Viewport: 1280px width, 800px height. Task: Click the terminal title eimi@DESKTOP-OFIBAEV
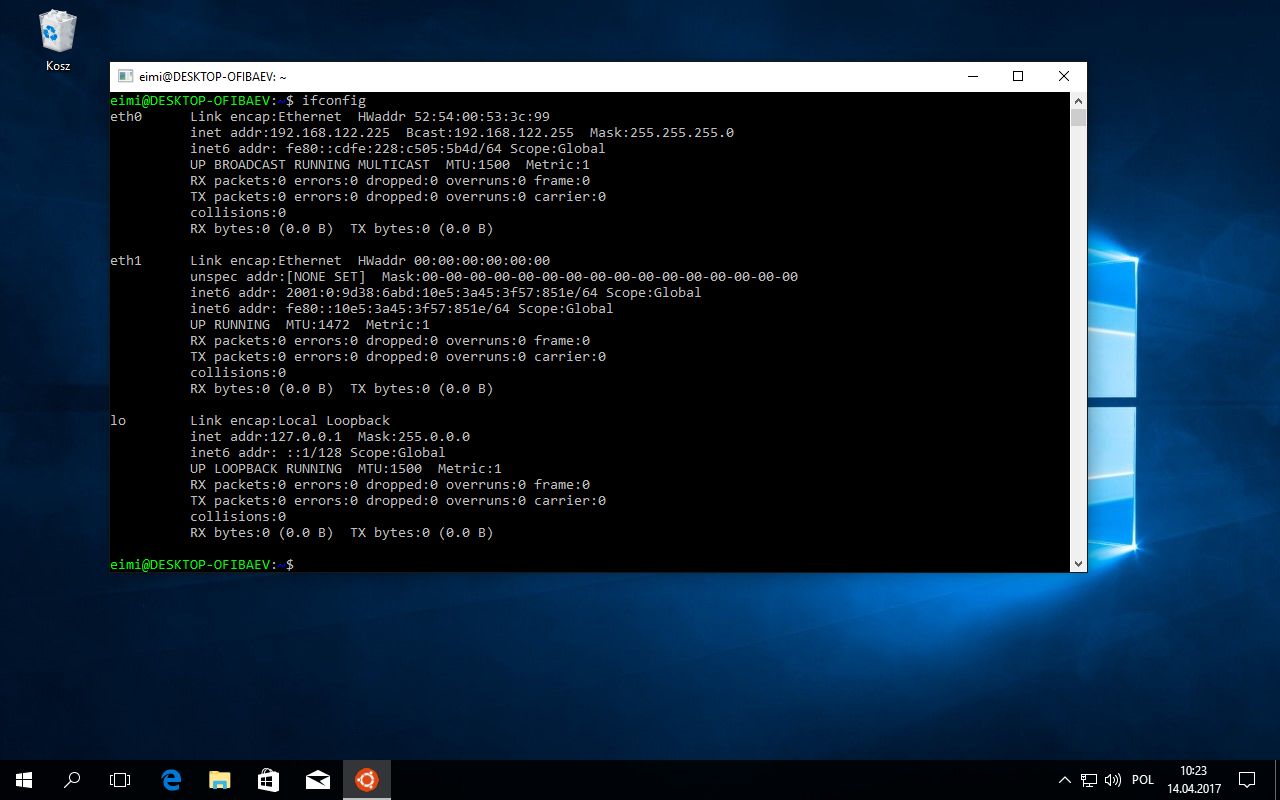(x=213, y=76)
